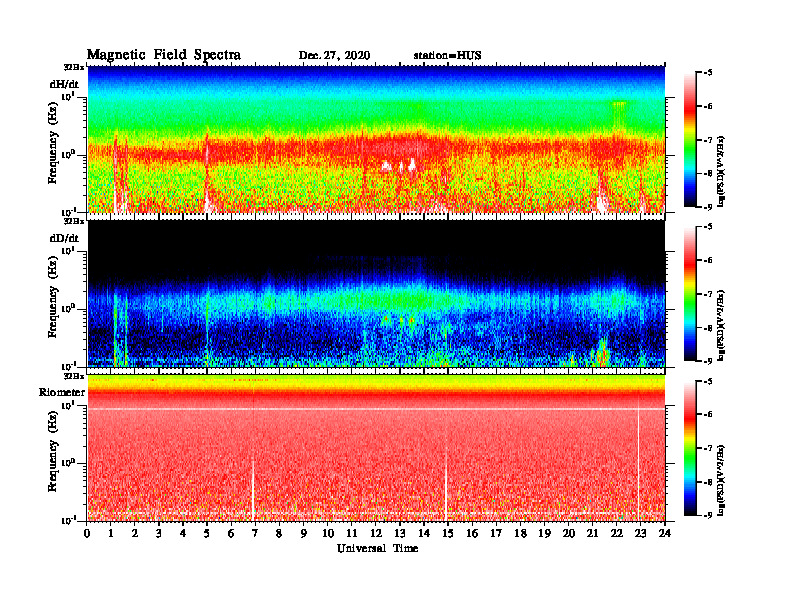Open the dD/dt spectrogram plot
792x612 pixels.
376,293
